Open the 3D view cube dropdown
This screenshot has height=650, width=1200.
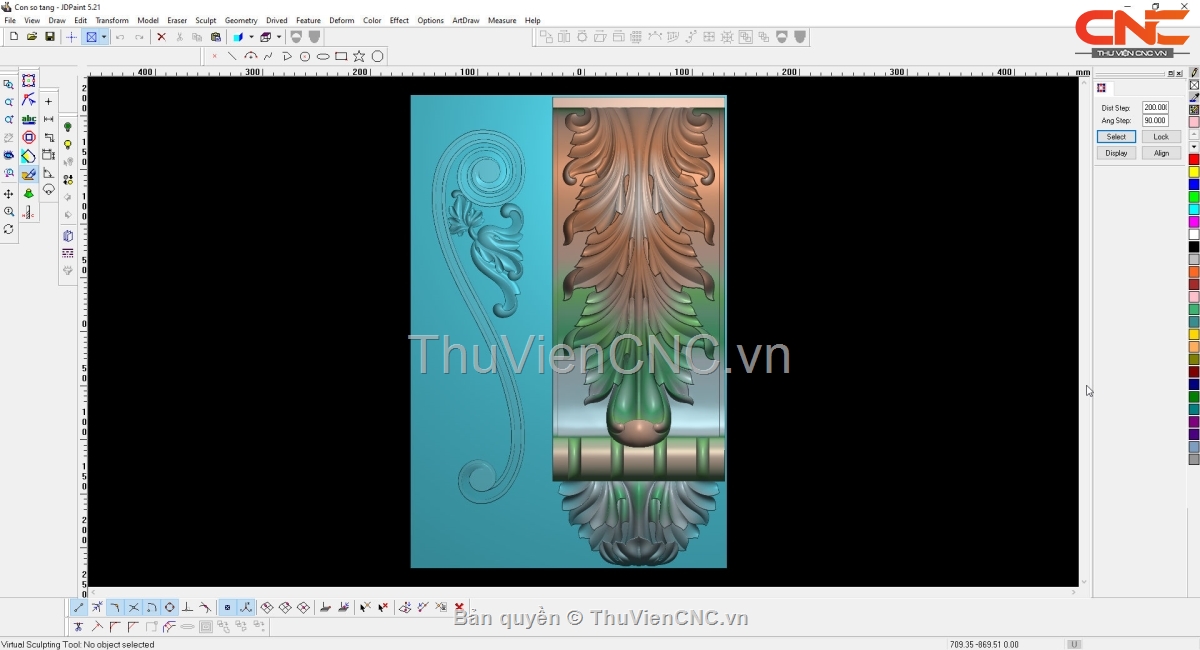click(x=251, y=37)
